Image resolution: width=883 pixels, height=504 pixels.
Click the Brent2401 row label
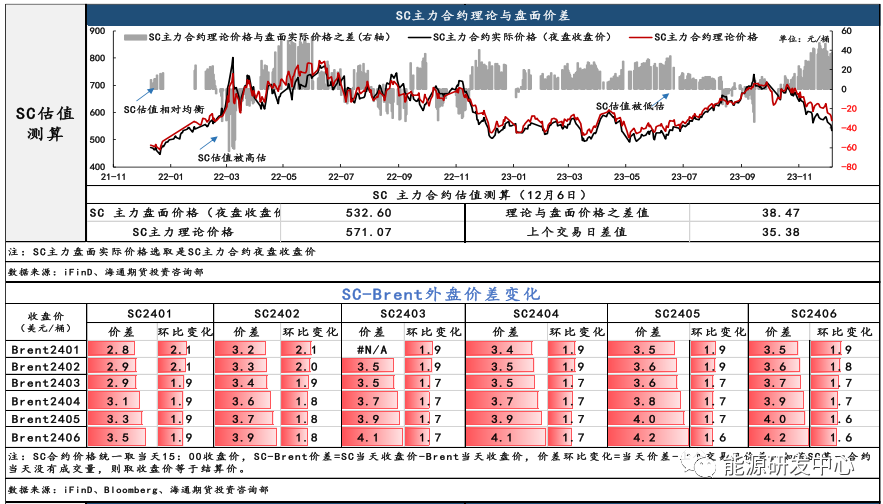46,350
